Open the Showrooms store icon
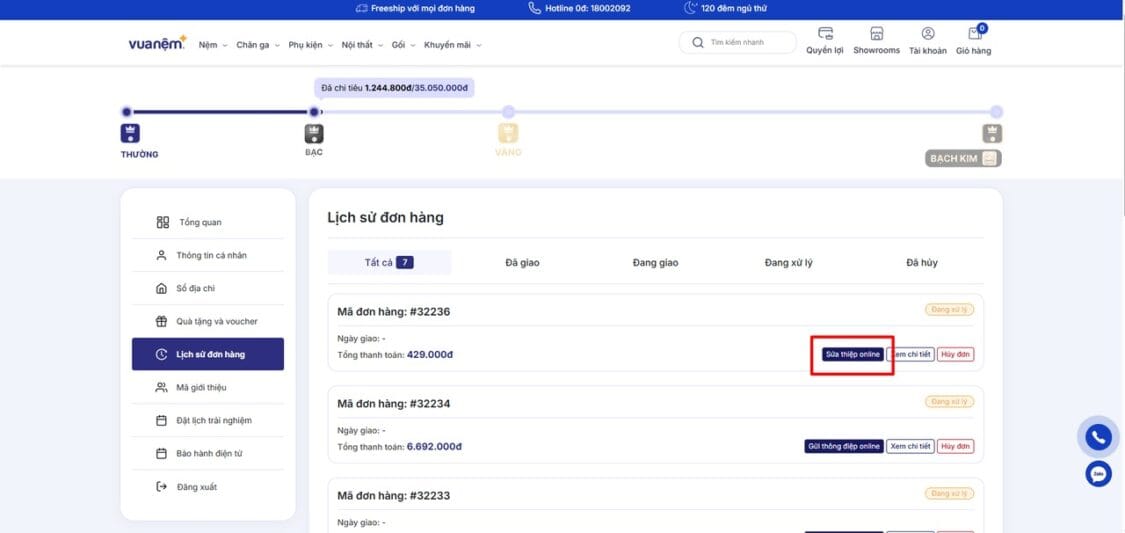The width and height of the screenshot is (1125, 533). point(876,35)
